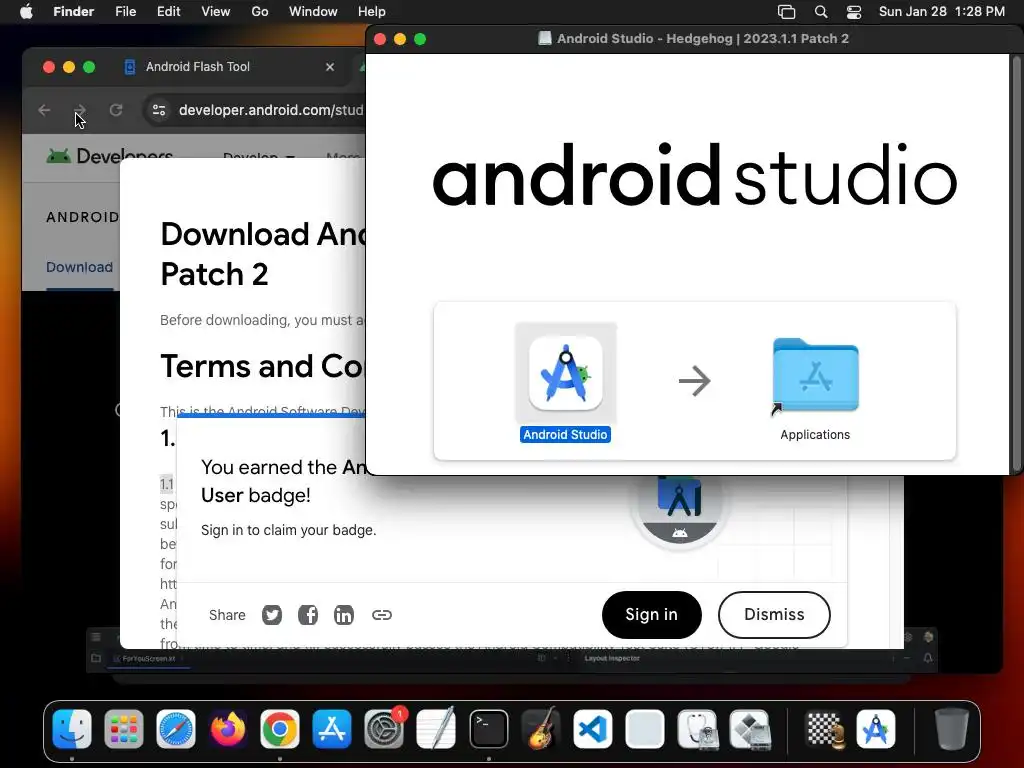The image size is (1024, 768).
Task: Open TextEdit from the dock
Action: point(436,729)
